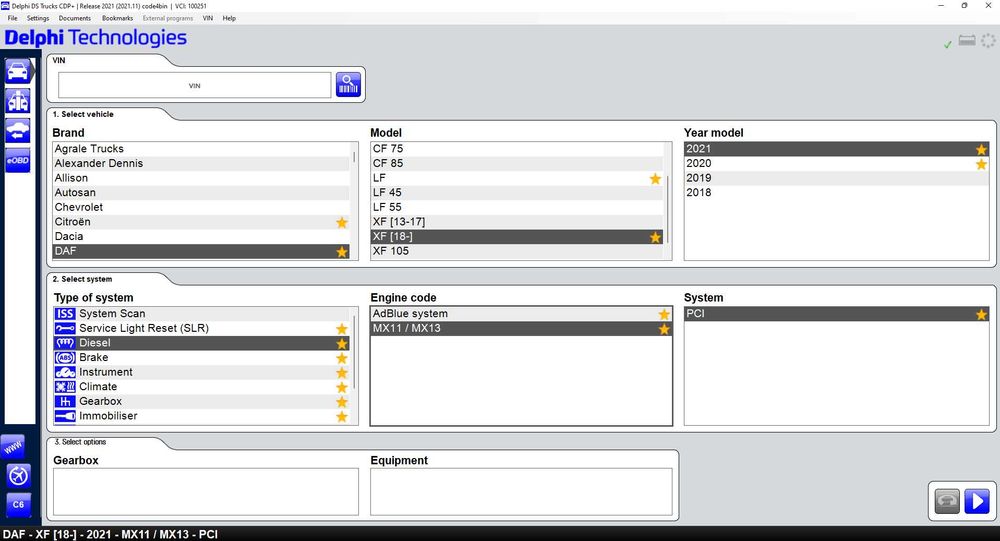Click the circular flight-recorder icon in sidebar
This screenshot has height=541, width=1000.
click(x=18, y=475)
